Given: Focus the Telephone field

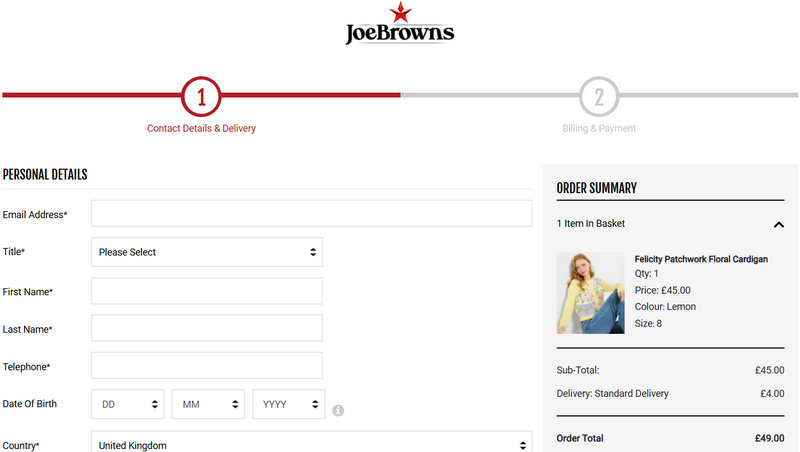Looking at the screenshot, I should point(207,366).
